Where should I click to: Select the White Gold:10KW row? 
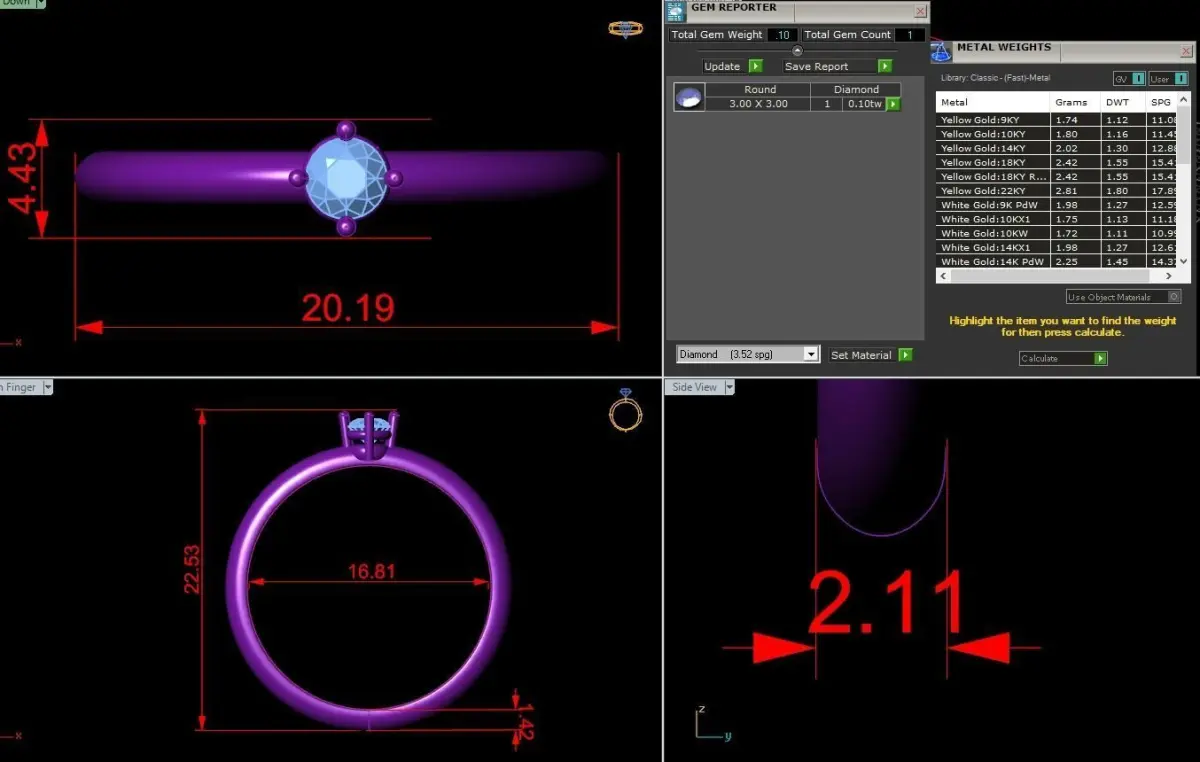pos(1056,233)
